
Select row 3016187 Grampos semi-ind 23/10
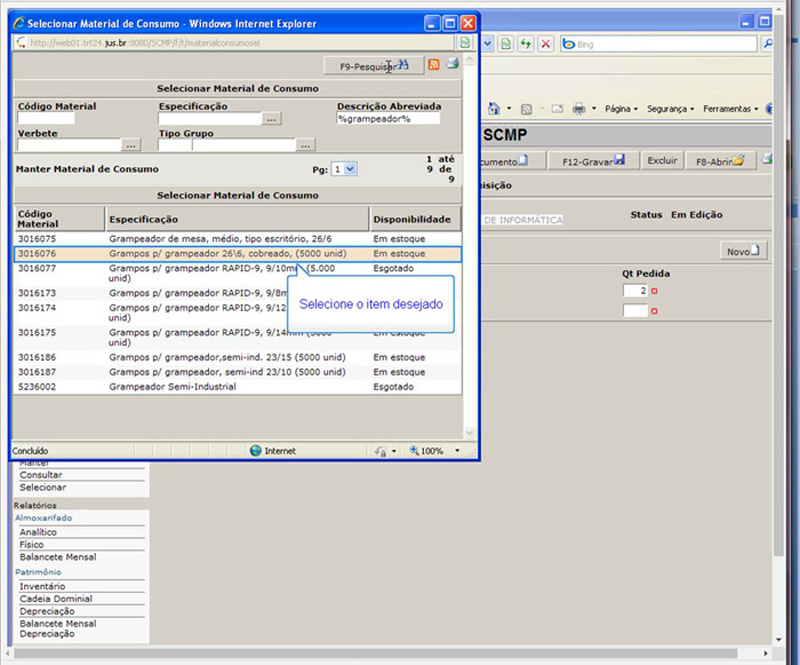[x=238, y=372]
